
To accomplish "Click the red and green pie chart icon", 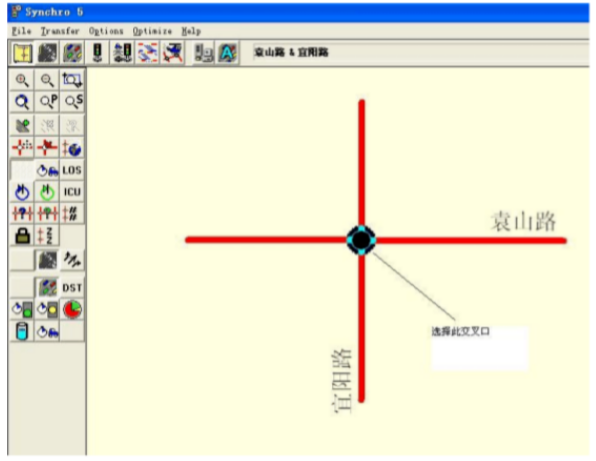I will point(72,310).
